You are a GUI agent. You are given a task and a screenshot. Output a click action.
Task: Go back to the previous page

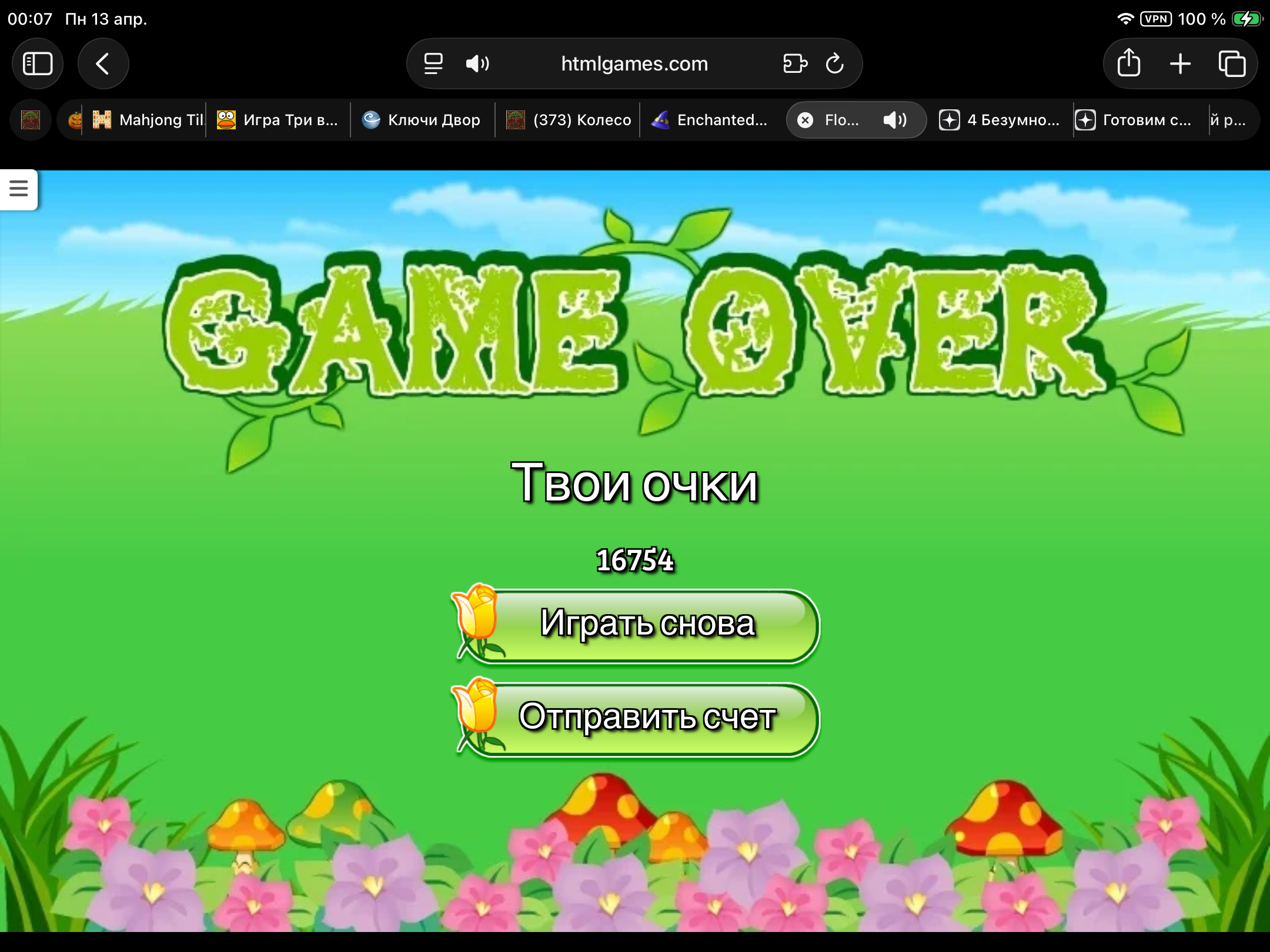click(x=103, y=63)
